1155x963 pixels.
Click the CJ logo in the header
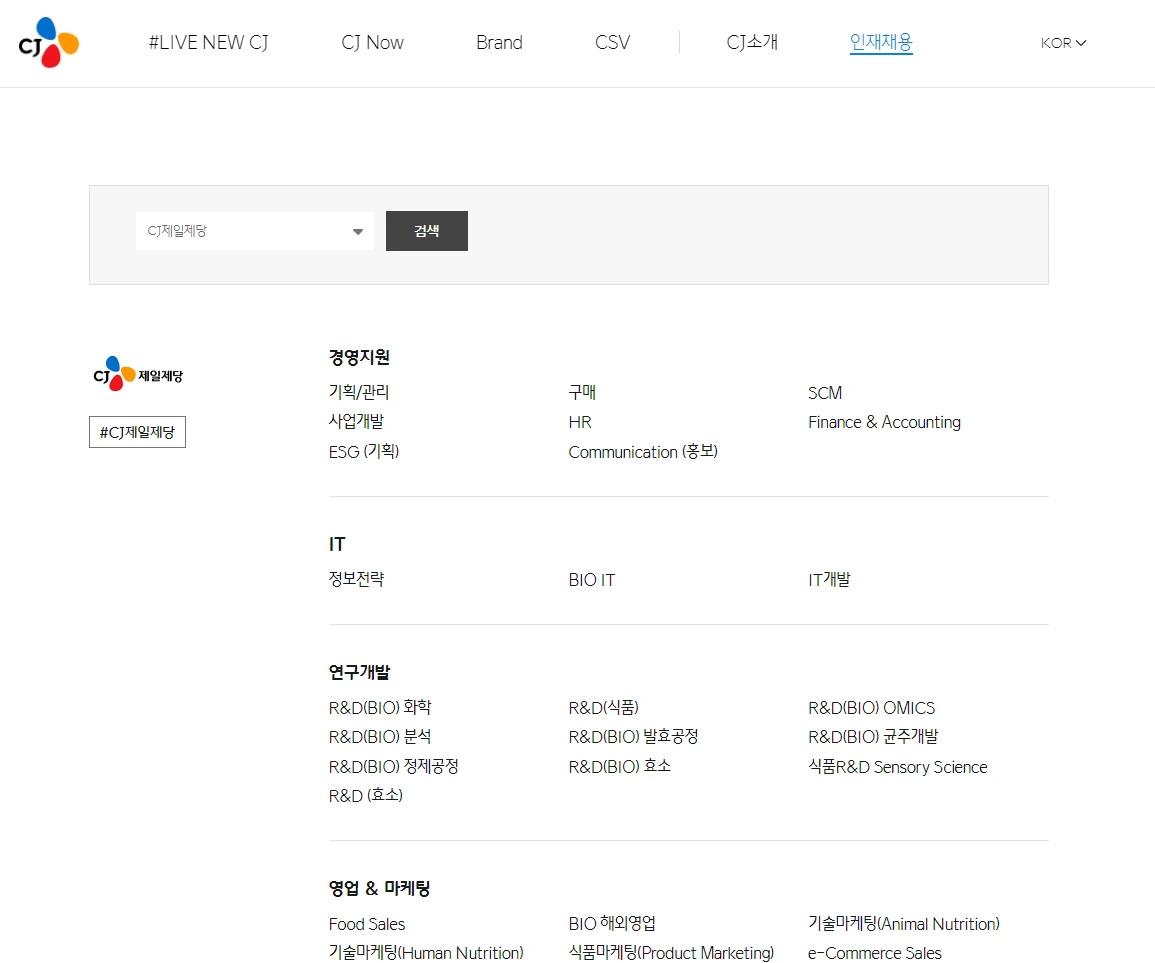[49, 43]
